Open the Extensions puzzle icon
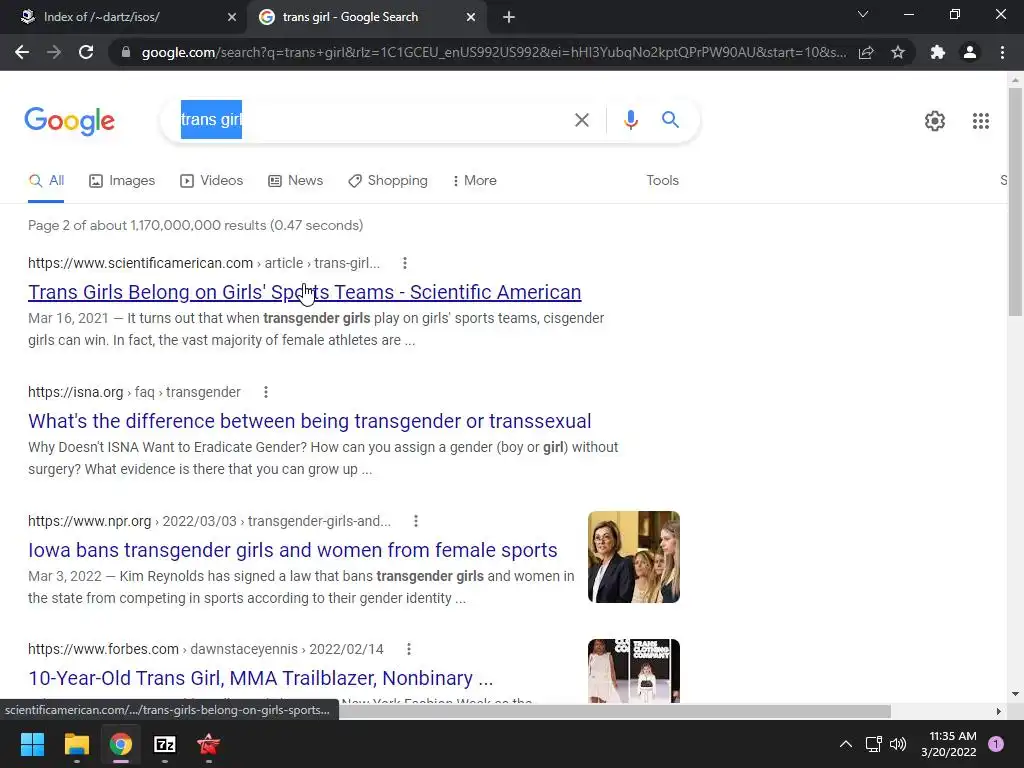The height and width of the screenshot is (768, 1024). pyautogui.click(x=938, y=52)
